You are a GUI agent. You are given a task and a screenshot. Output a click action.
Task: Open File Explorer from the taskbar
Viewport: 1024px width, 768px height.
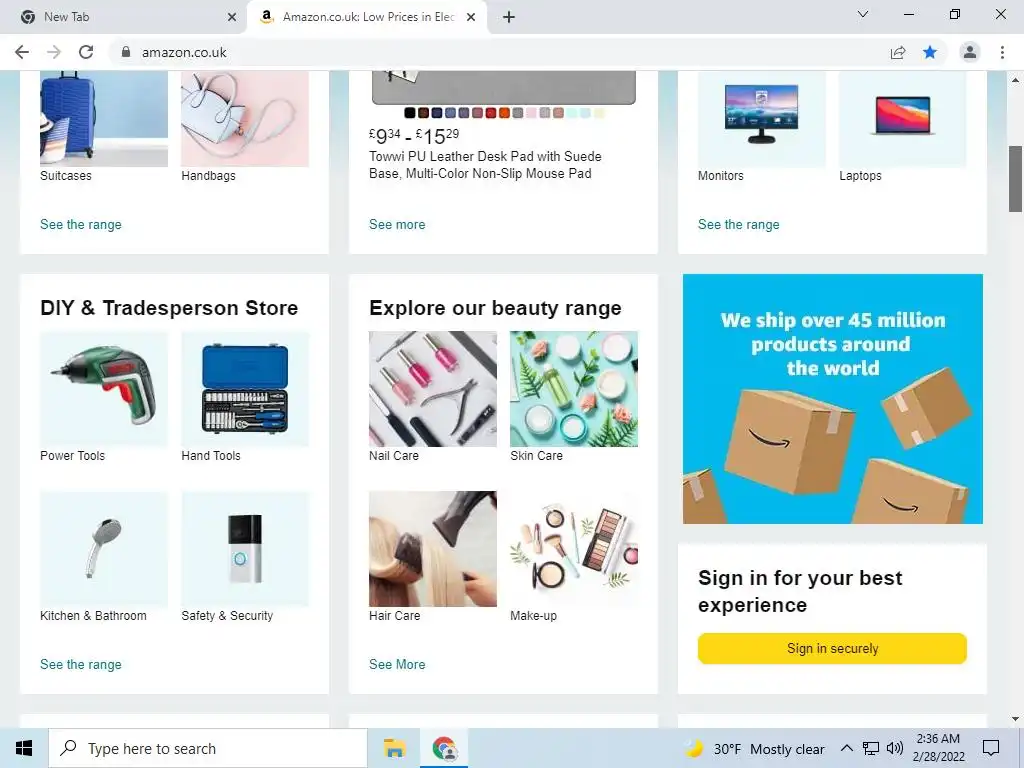coord(394,748)
